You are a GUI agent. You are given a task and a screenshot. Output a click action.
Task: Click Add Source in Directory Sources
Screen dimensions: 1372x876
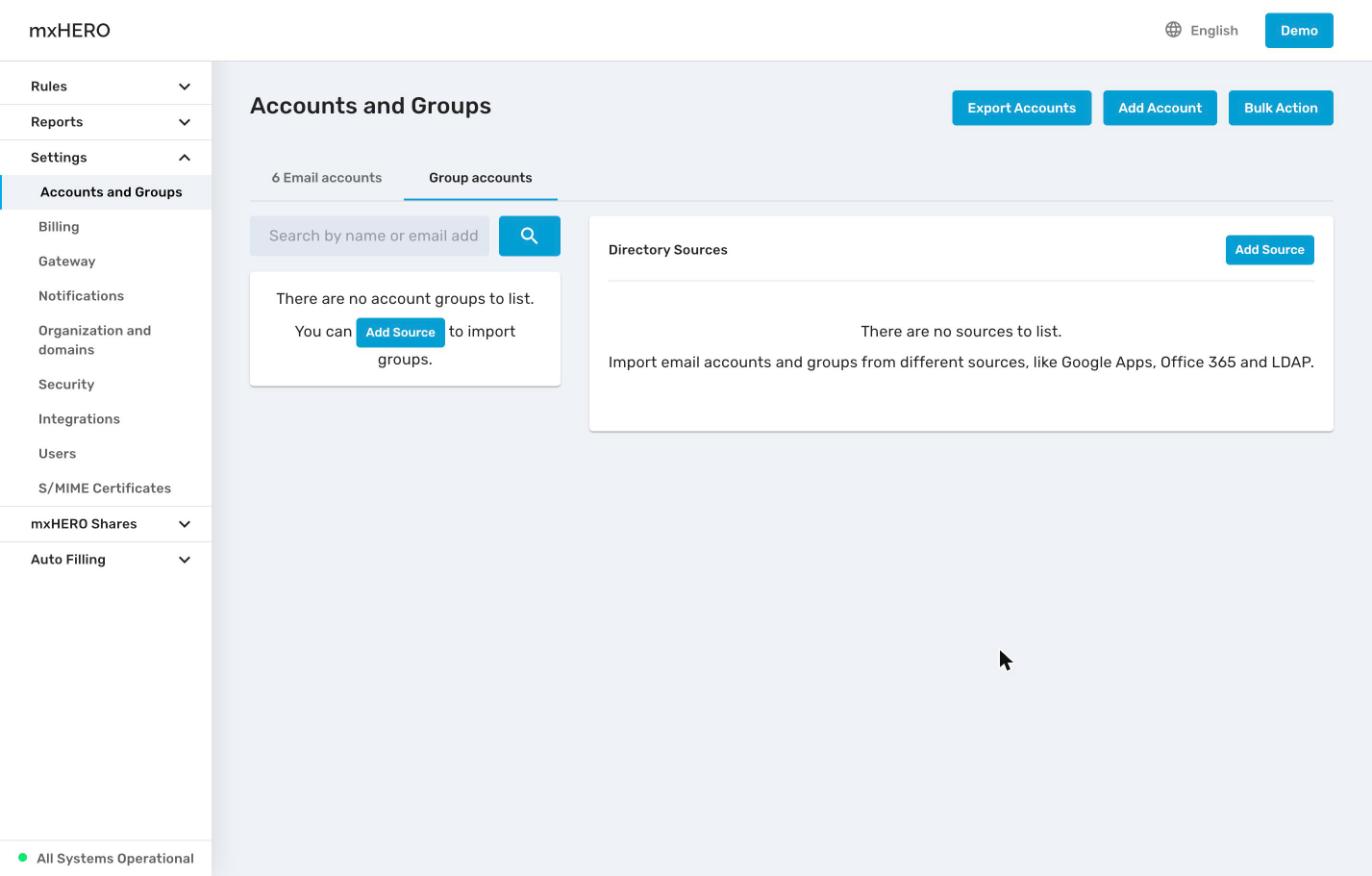1270,250
